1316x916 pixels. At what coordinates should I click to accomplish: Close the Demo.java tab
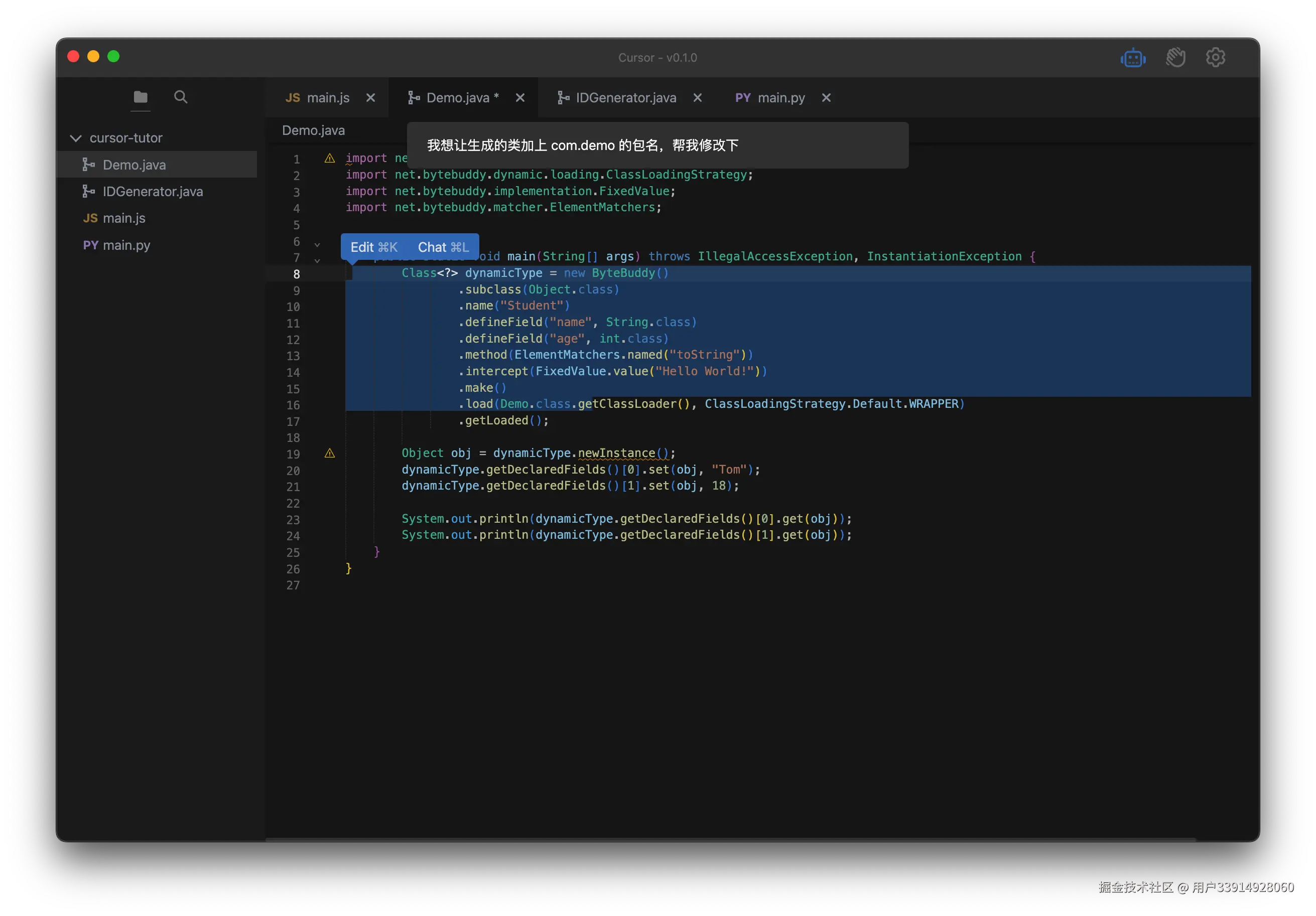(520, 98)
